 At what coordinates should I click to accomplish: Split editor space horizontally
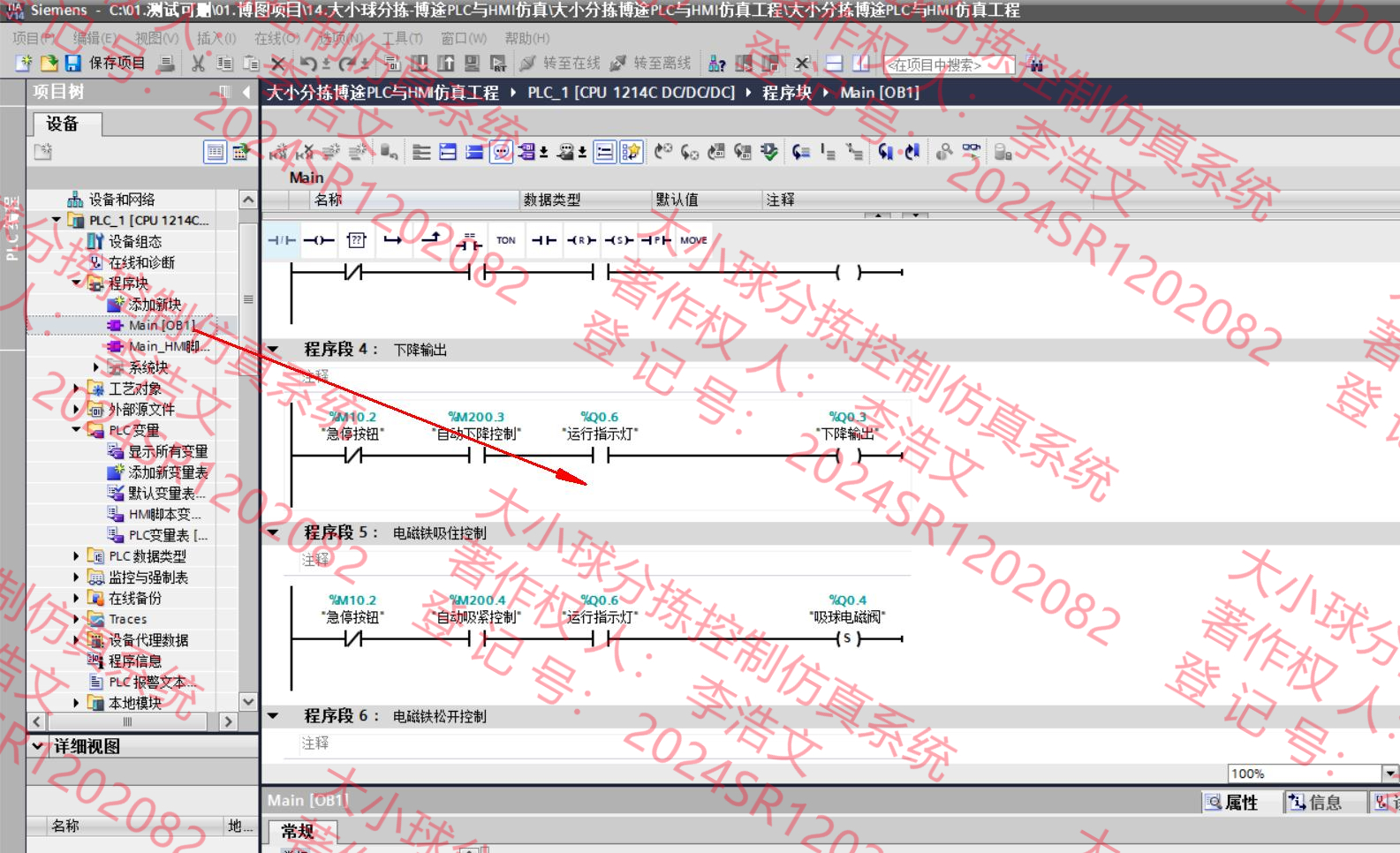pyautogui.click(x=834, y=64)
